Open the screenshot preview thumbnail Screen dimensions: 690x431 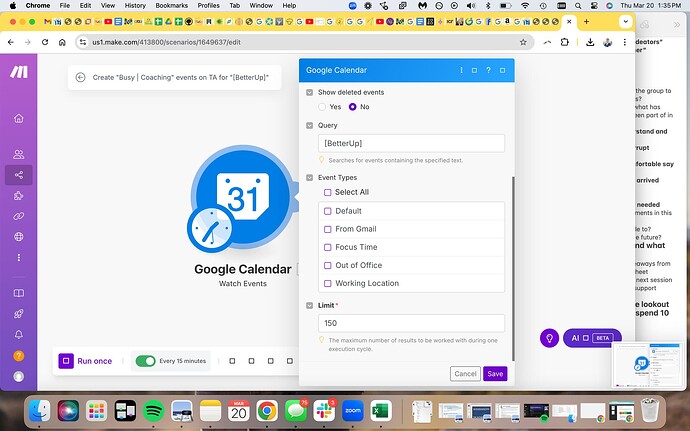[647, 365]
